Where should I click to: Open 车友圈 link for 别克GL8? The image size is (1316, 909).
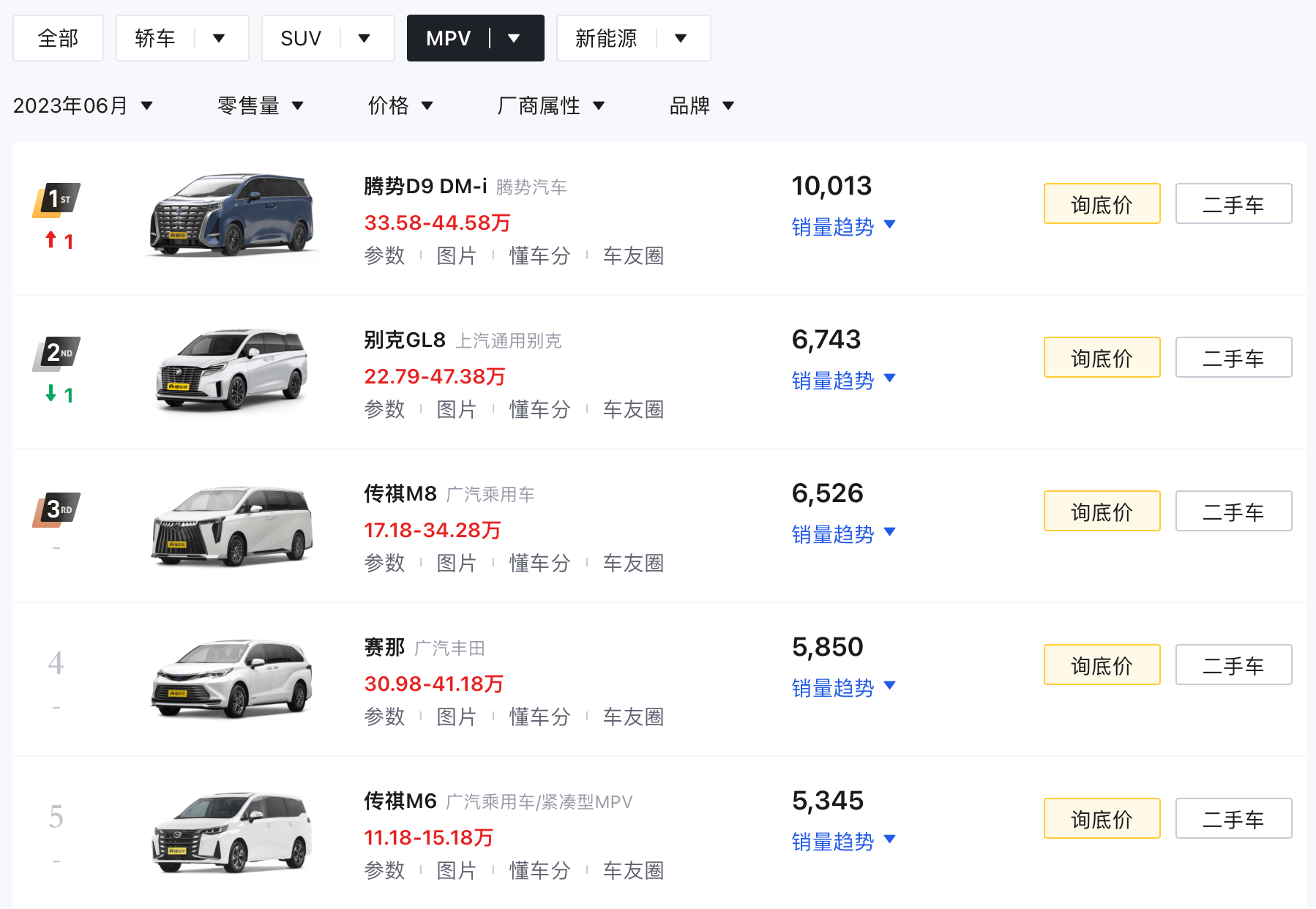pyautogui.click(x=633, y=409)
